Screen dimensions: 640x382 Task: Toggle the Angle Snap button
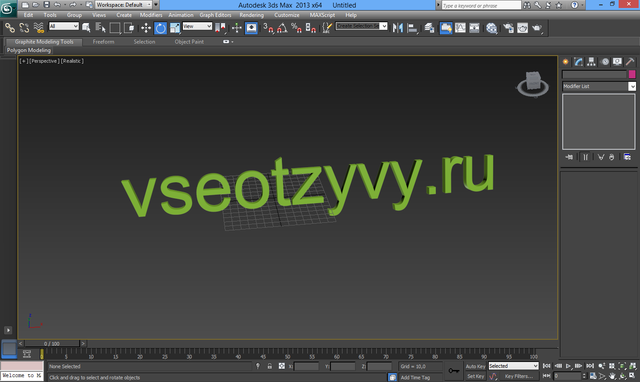282,28
